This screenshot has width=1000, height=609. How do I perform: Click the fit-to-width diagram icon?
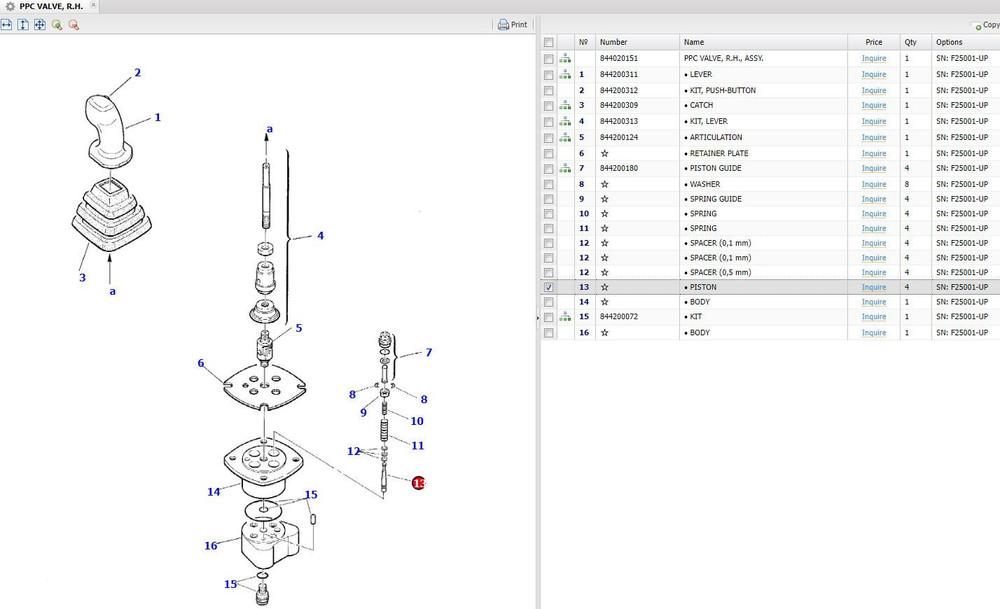coord(6,25)
